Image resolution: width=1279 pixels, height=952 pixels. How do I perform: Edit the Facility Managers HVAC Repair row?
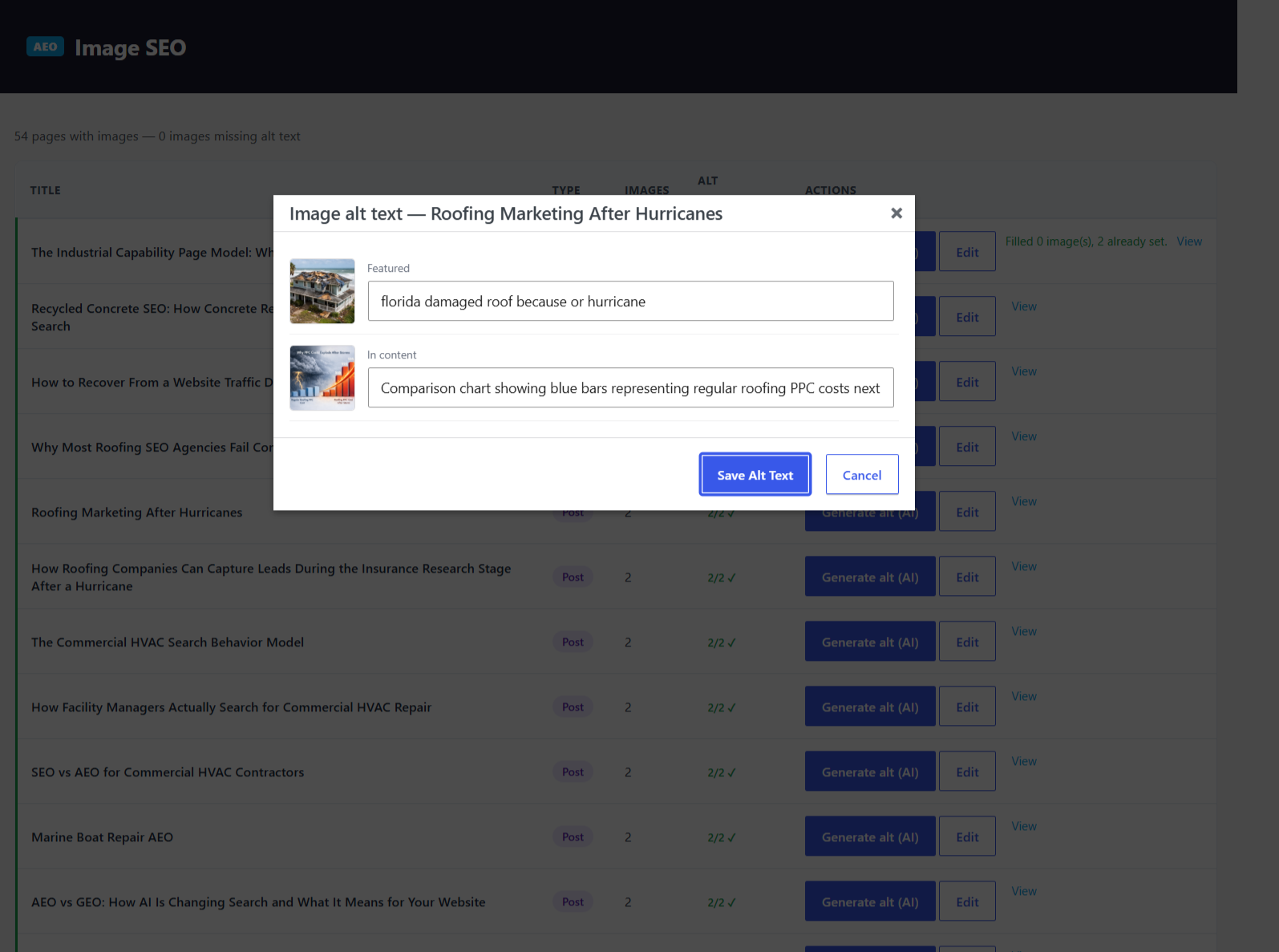(x=967, y=707)
